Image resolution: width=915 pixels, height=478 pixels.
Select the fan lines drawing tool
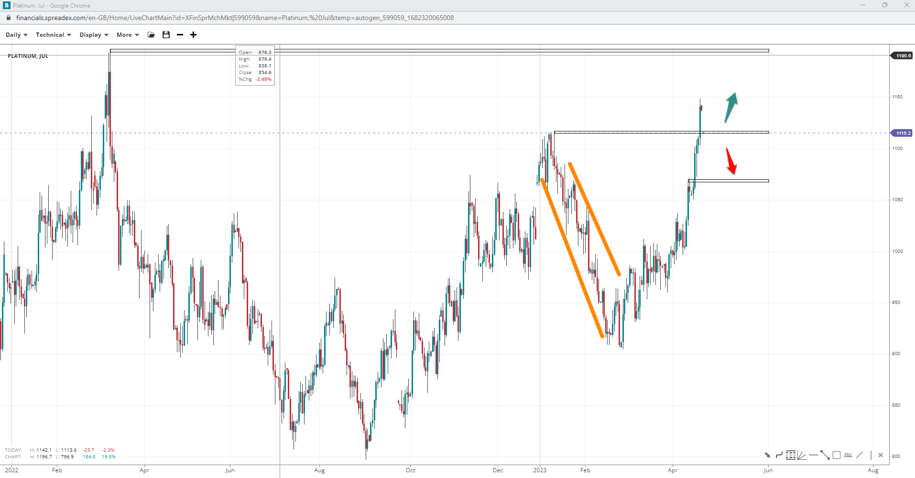point(801,455)
